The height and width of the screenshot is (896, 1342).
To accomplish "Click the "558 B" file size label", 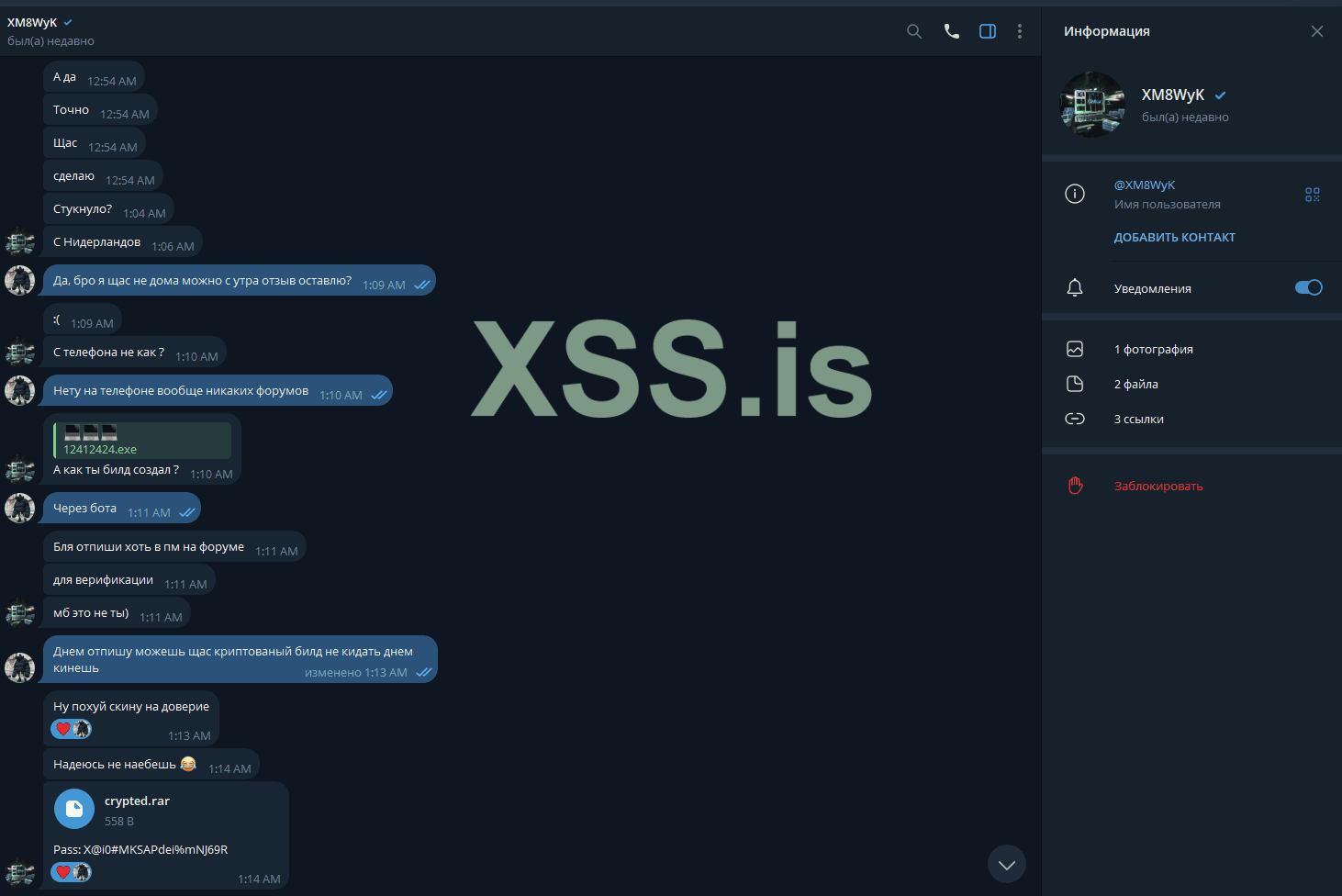I will pos(119,822).
